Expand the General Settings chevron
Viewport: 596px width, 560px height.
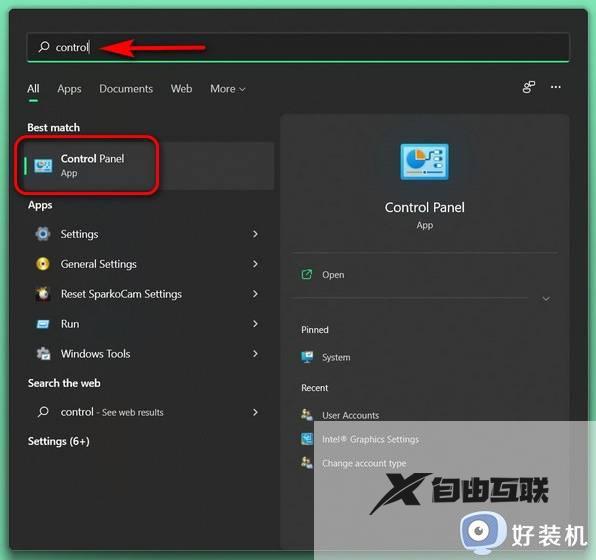coord(255,264)
